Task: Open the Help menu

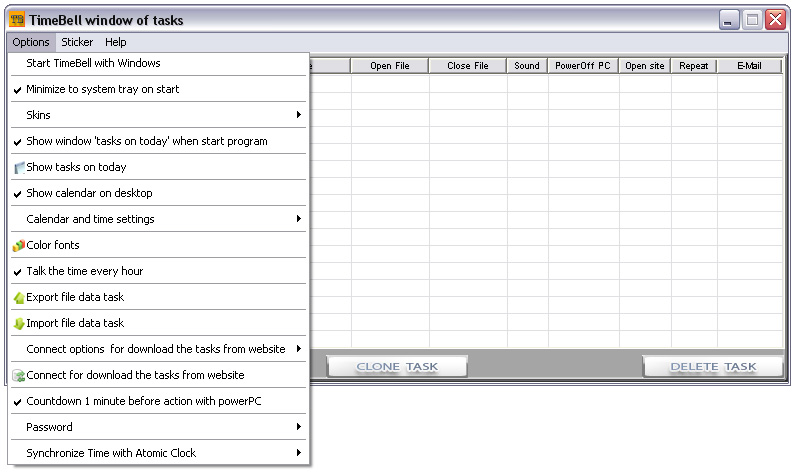Action: [x=116, y=42]
